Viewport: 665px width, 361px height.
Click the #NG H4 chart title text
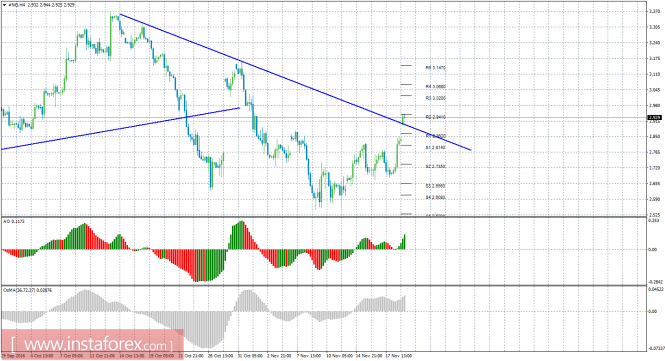[16, 5]
